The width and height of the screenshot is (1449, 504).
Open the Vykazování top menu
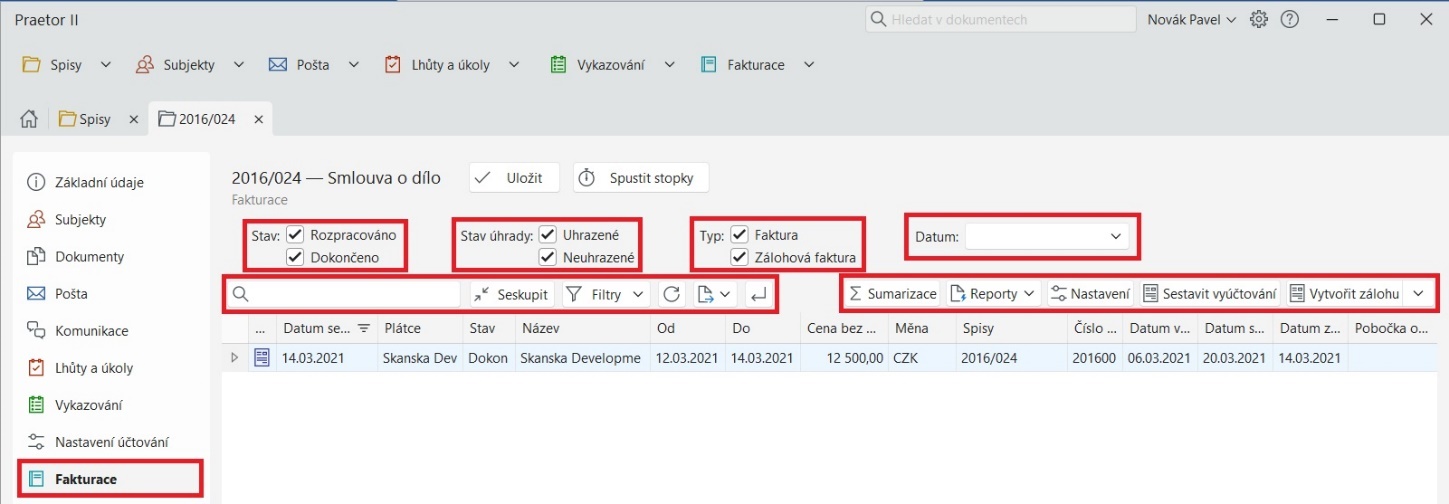point(612,65)
